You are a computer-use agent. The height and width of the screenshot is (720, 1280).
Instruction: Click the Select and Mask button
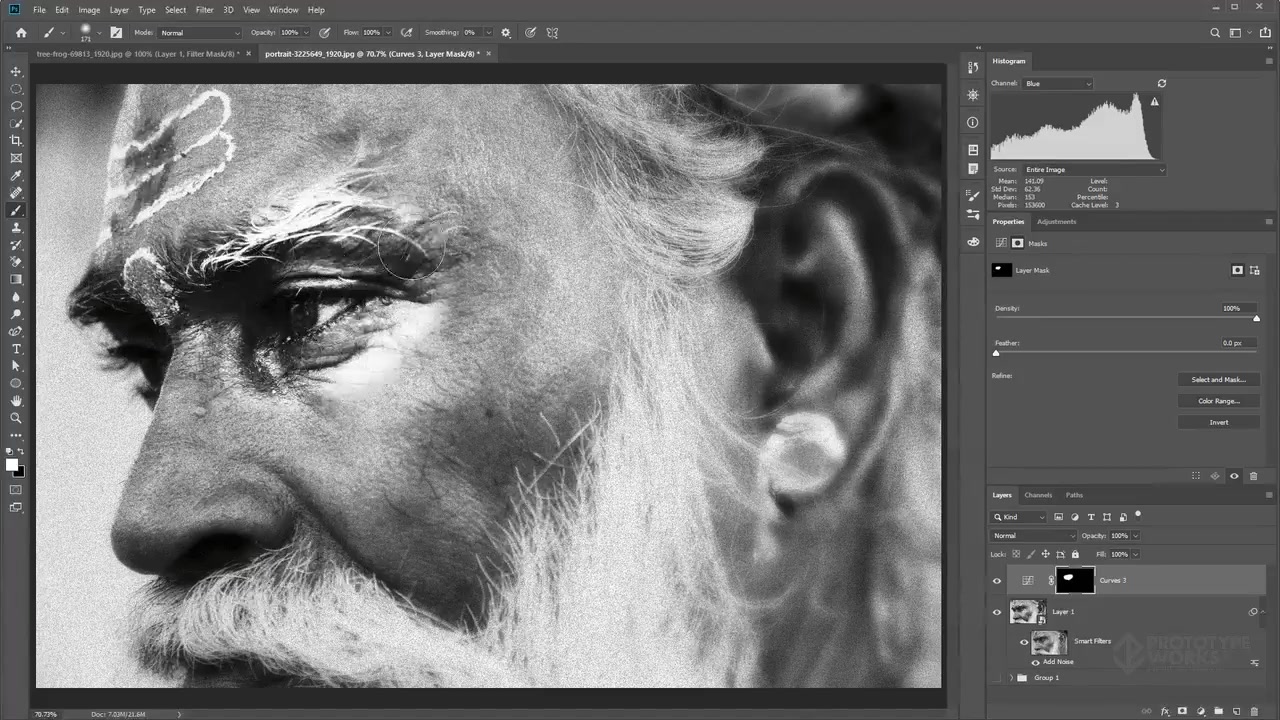(x=1218, y=380)
